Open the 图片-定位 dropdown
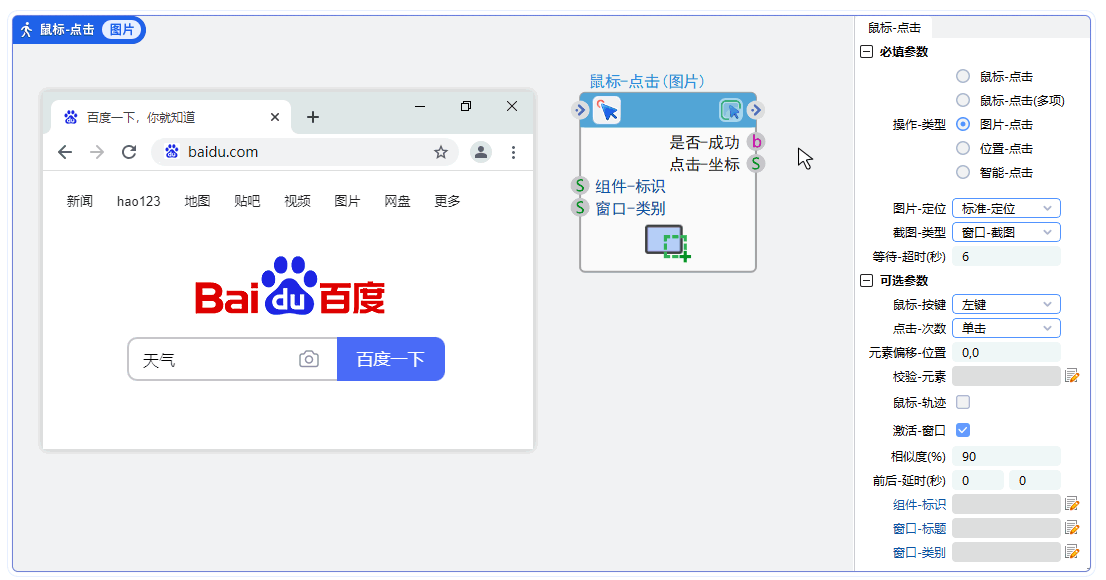The width and height of the screenshot is (1106, 580). pyautogui.click(x=1006, y=208)
